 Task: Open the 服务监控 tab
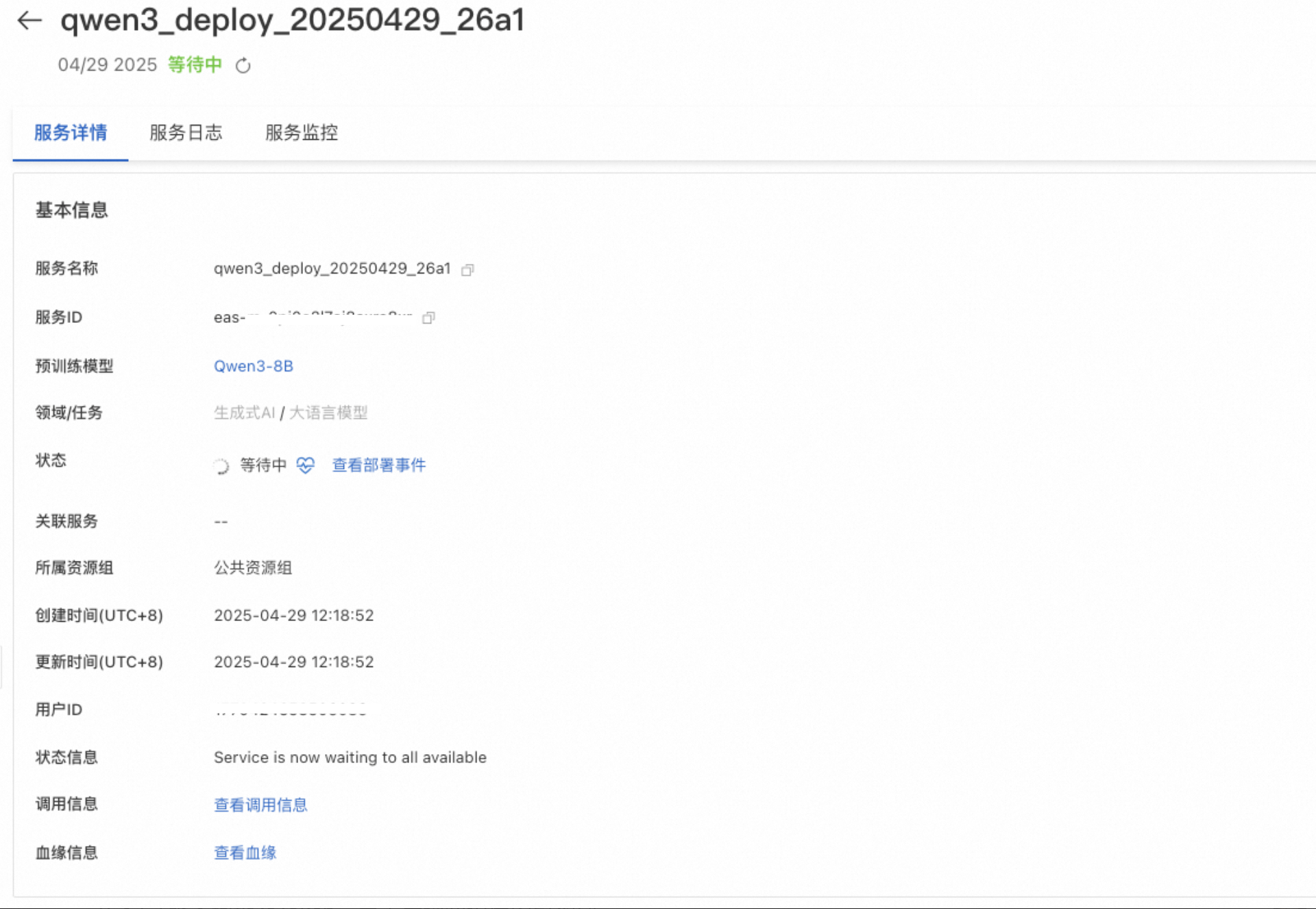click(302, 132)
